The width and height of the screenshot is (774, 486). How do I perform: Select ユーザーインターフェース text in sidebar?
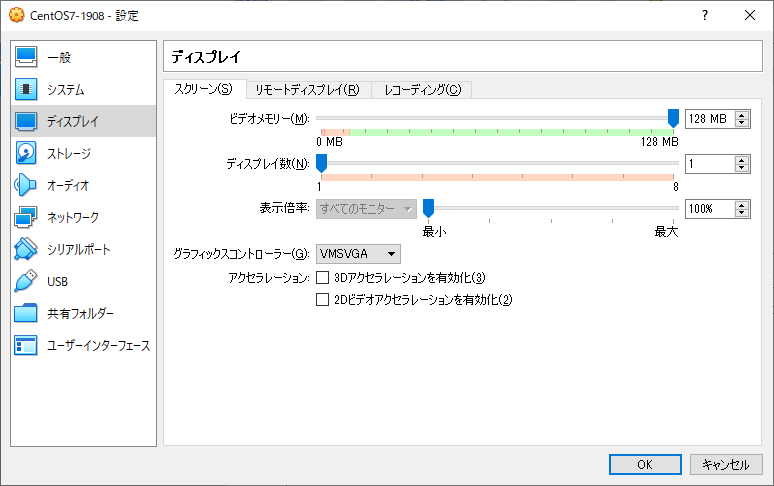(99, 345)
